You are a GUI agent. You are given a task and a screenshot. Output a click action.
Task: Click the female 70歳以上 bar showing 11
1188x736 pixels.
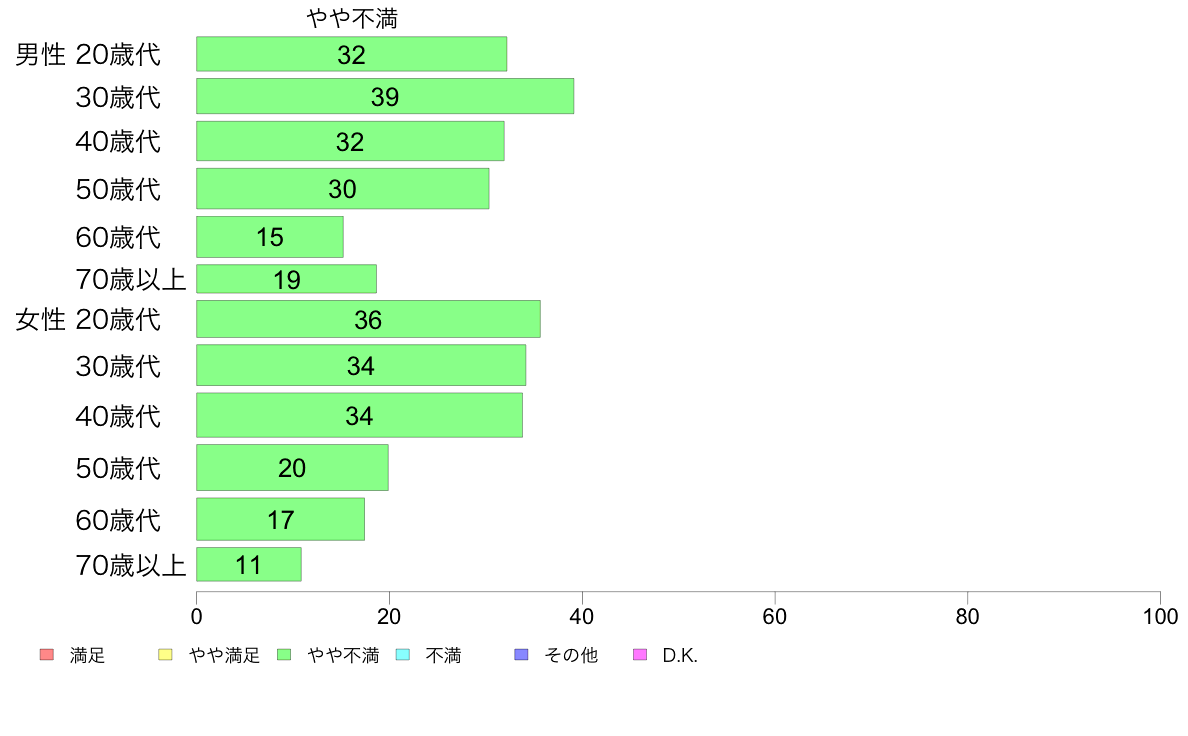tap(249, 565)
